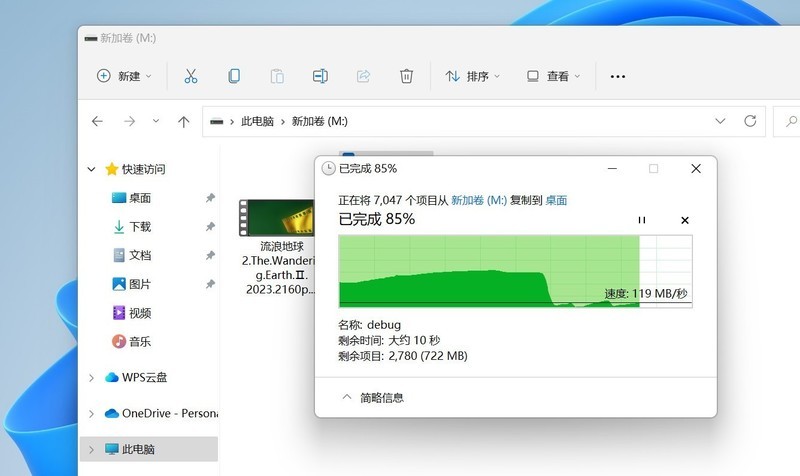This screenshot has height=476, width=800.
Task: Close the copy progress dialog window
Action: pos(696,168)
